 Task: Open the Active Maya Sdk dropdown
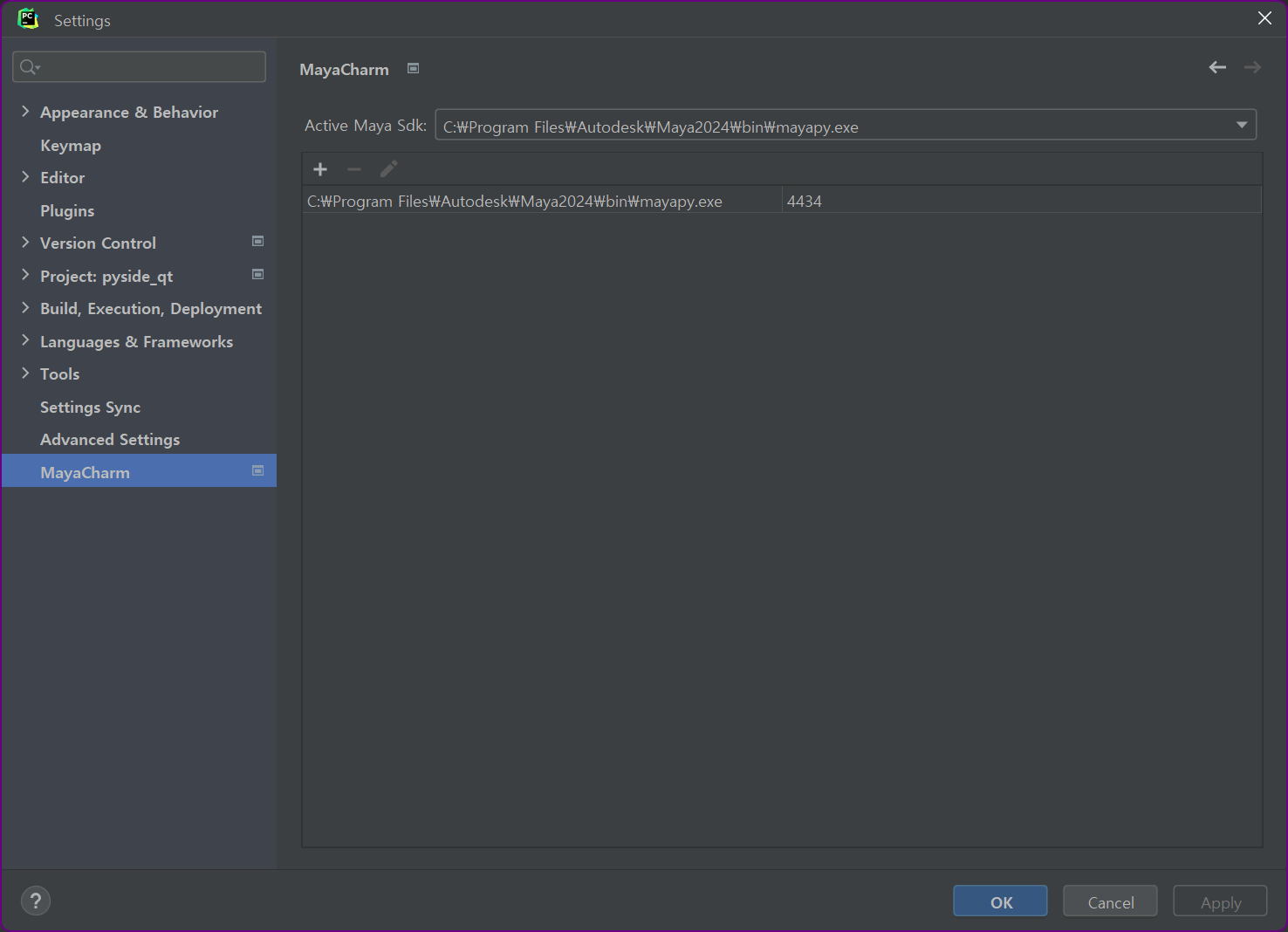click(1241, 125)
